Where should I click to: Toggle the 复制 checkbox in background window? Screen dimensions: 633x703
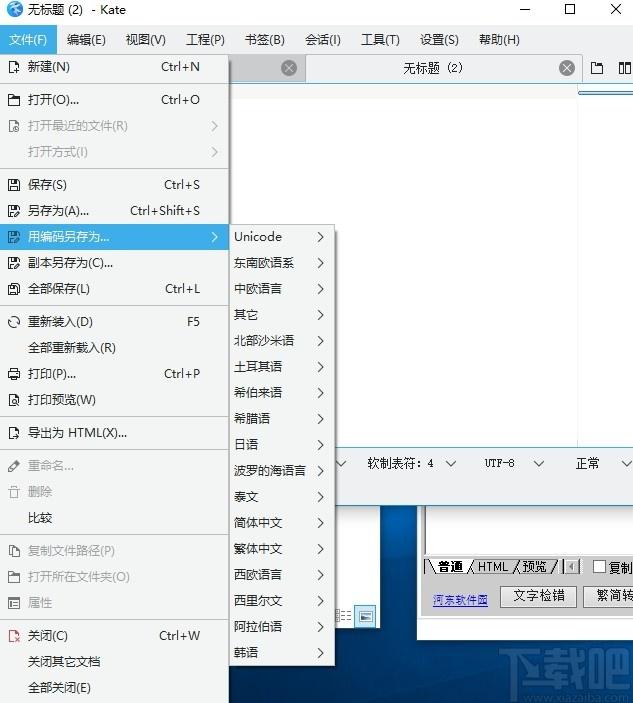click(599, 567)
